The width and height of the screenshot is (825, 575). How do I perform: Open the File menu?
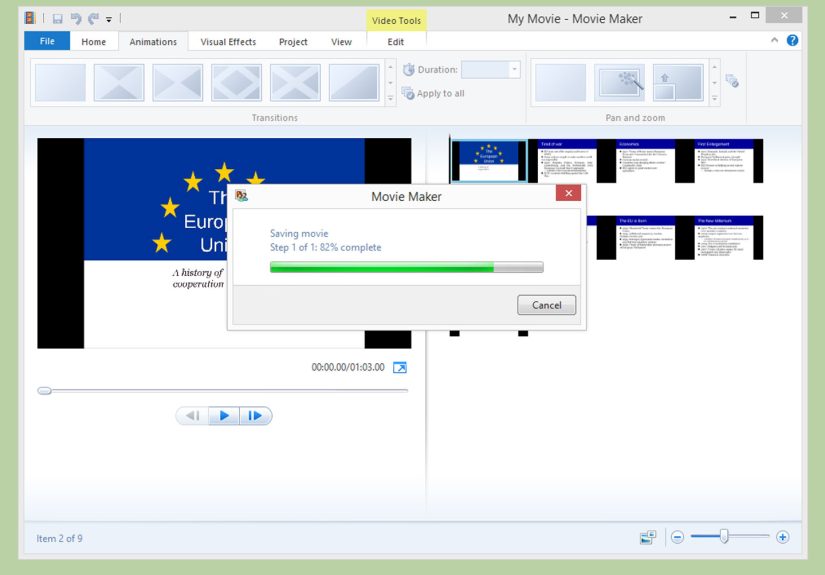(47, 41)
